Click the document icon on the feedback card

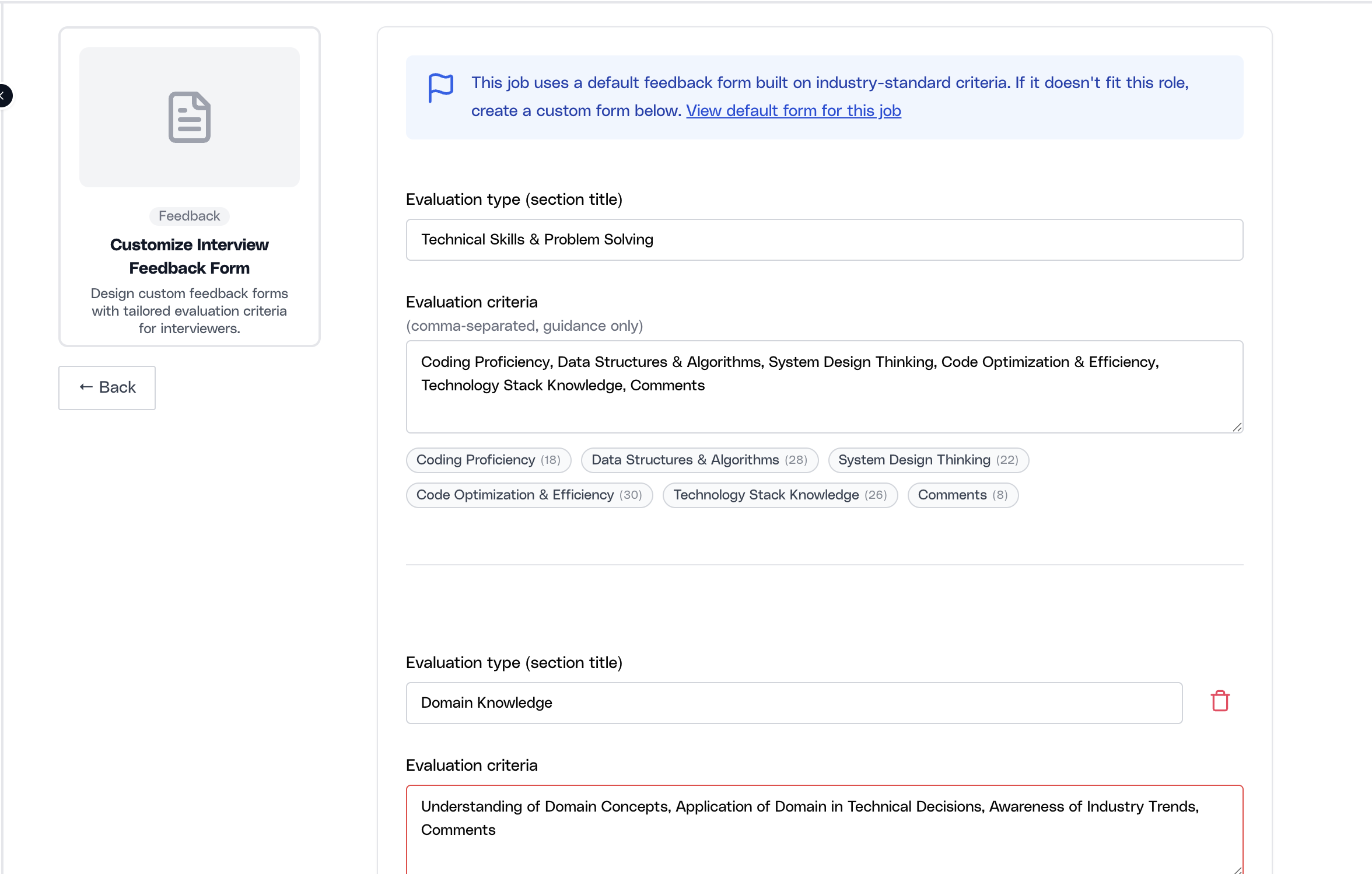189,117
